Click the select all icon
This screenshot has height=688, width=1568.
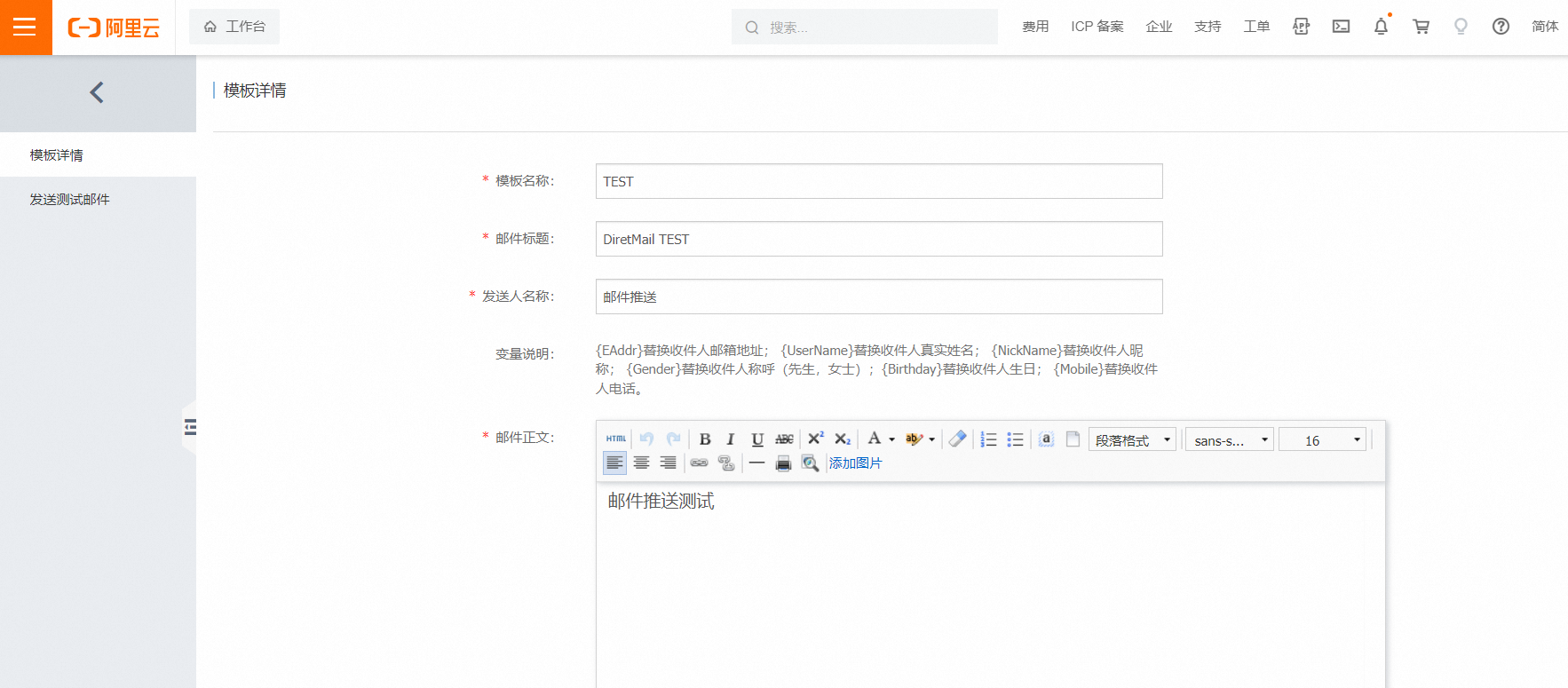point(1046,439)
